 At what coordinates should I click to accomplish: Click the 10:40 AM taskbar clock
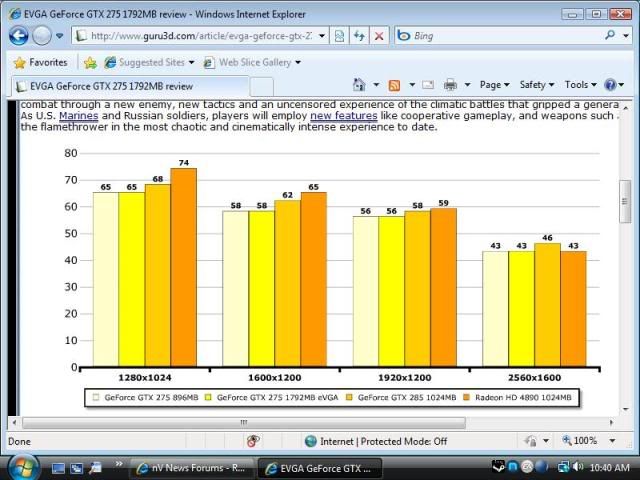610,467
